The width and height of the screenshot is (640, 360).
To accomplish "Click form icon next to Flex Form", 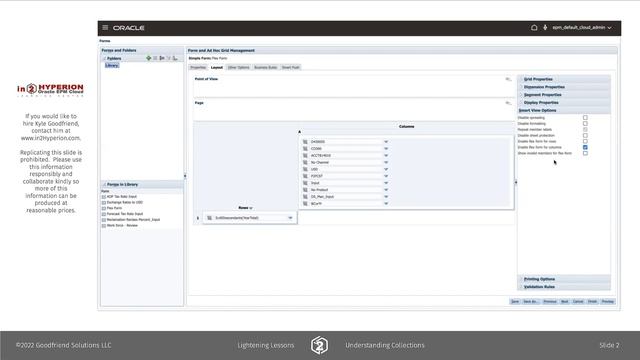I will coord(104,208).
